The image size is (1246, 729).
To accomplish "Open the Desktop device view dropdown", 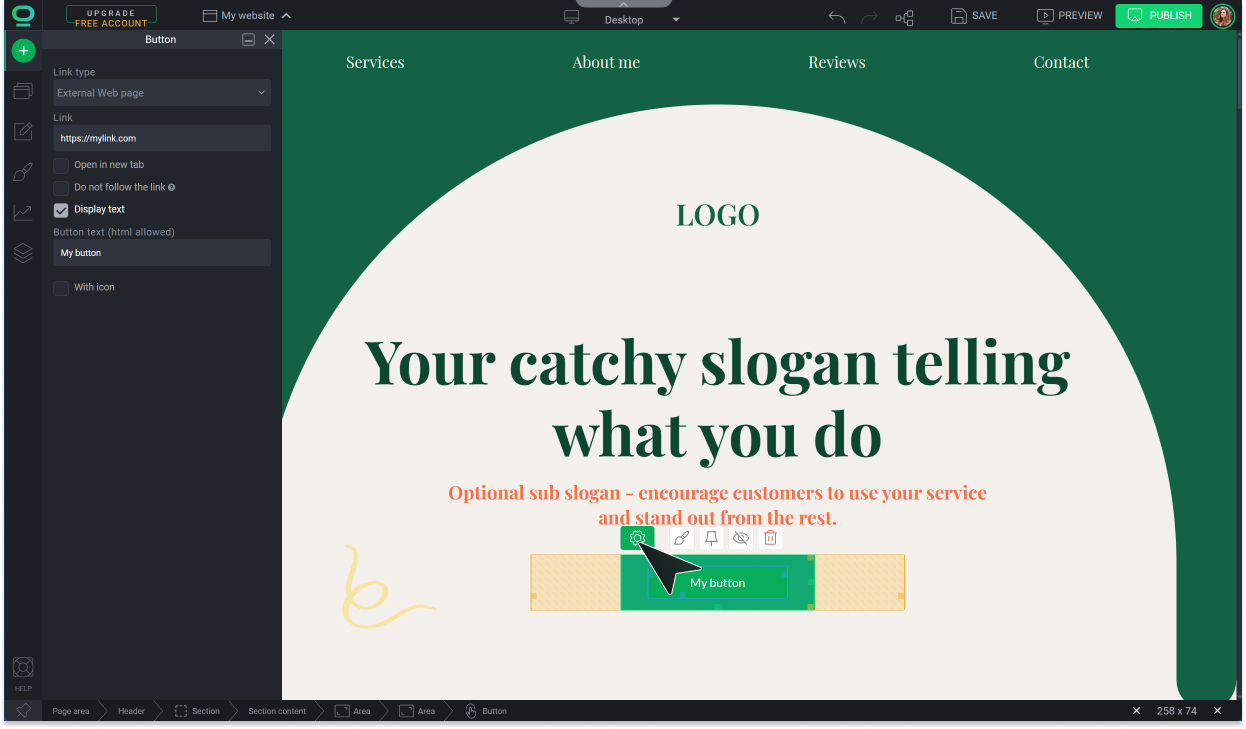I will 623,19.
